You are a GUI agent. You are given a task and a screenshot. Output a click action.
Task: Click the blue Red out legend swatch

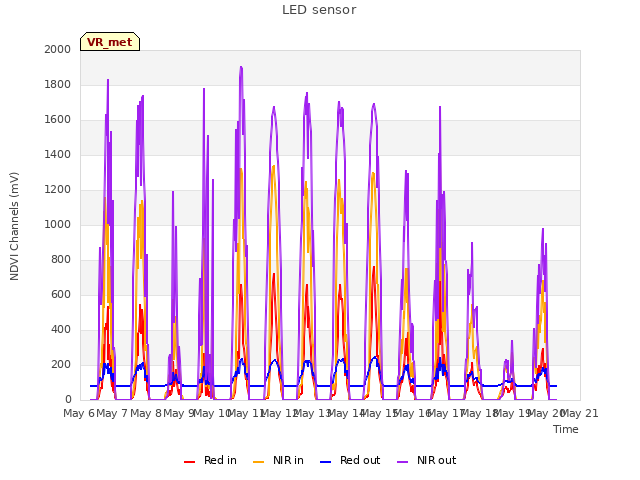pyautogui.click(x=325, y=462)
